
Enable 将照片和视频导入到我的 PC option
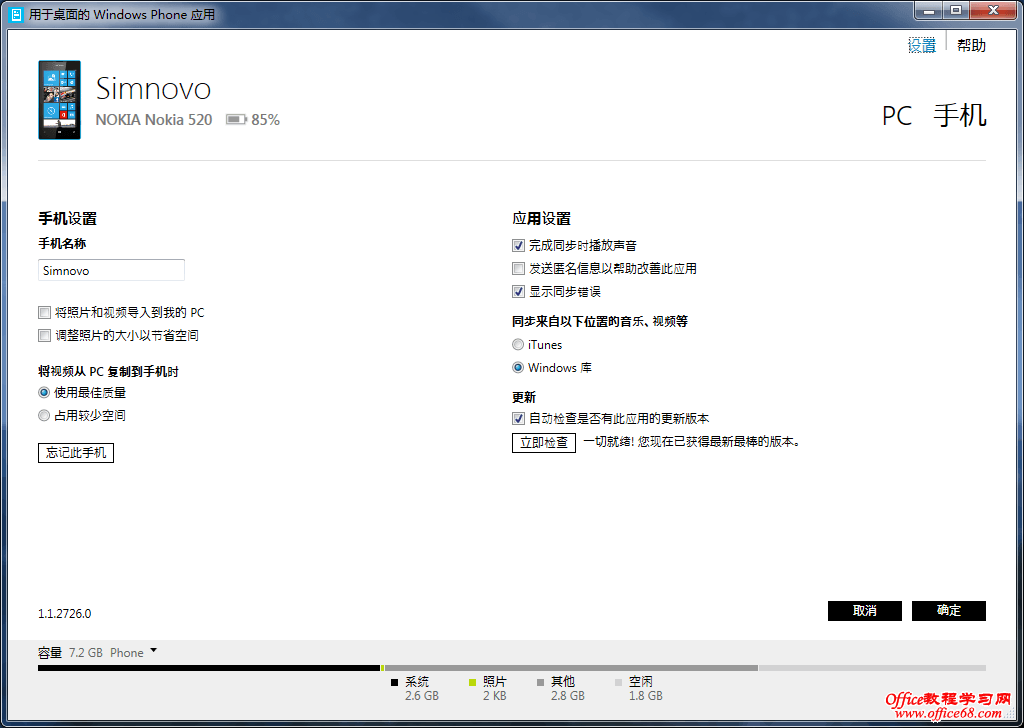tap(44, 312)
